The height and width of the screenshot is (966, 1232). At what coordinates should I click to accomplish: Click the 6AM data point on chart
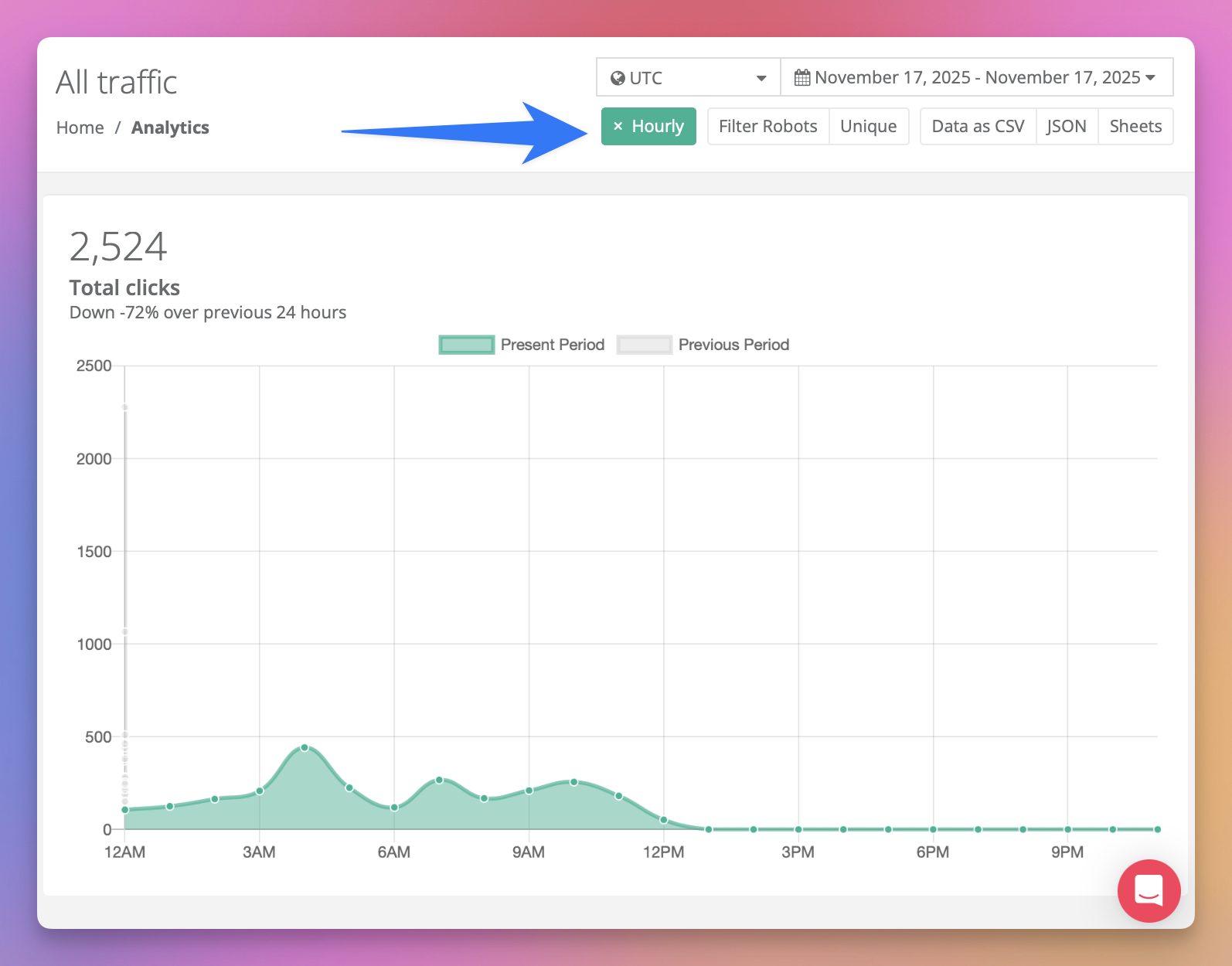click(x=394, y=808)
